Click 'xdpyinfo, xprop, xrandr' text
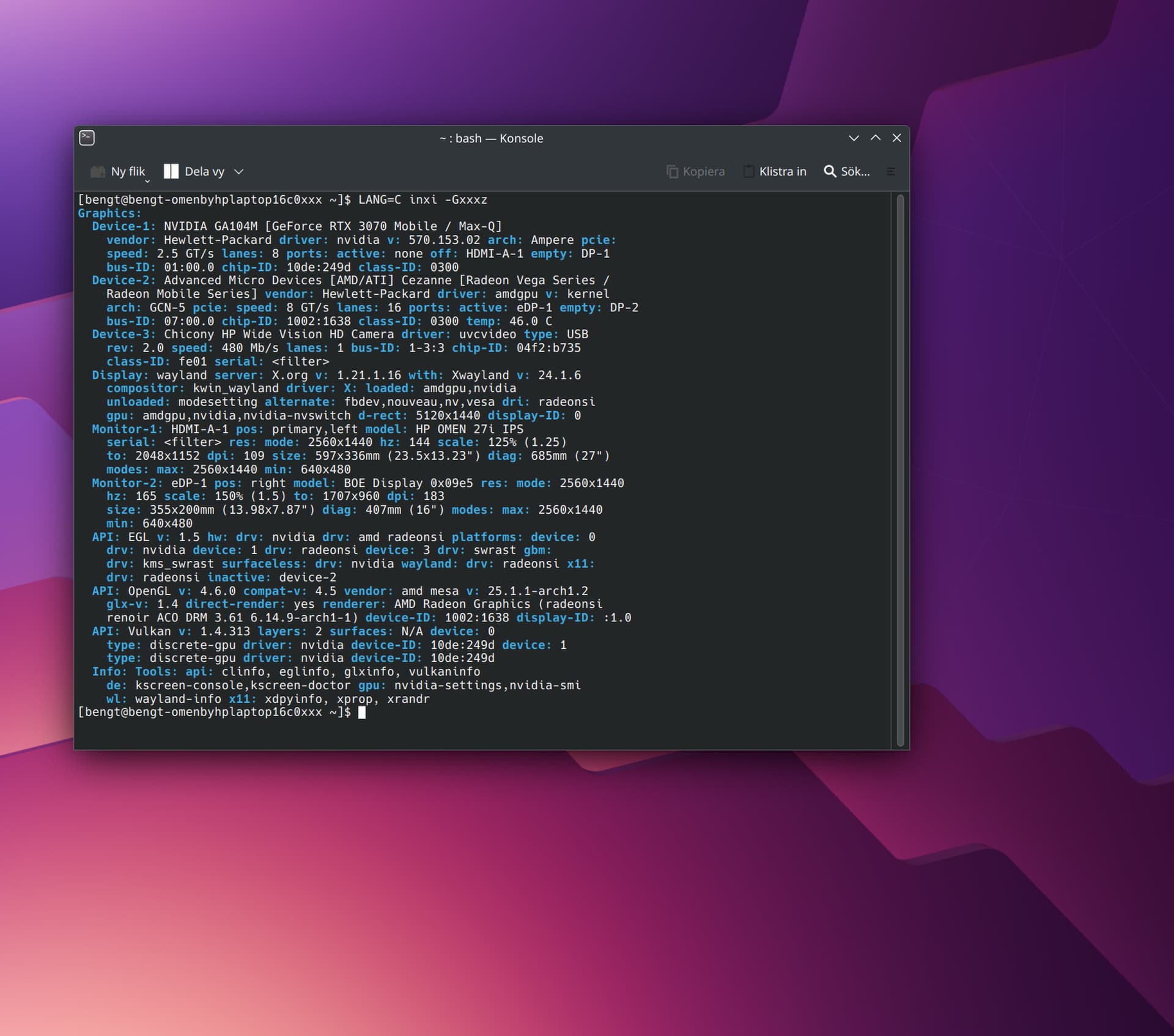The image size is (1174, 1036). click(x=347, y=699)
